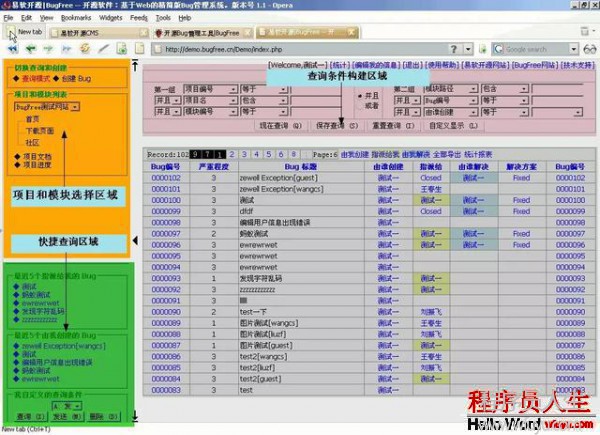This screenshot has height=435, width=600.
Task: Click the 保存查询 (S) button
Action: [337, 125]
